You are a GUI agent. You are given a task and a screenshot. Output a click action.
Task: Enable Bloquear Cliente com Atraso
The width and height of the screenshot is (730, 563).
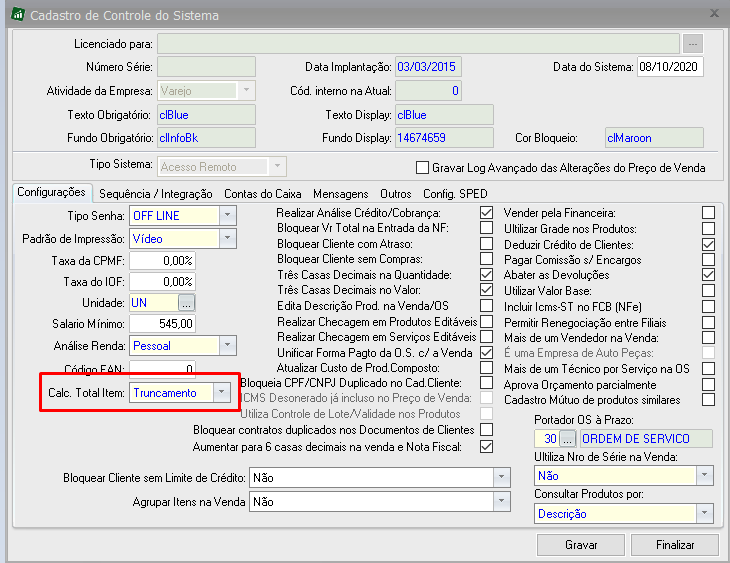(487, 244)
